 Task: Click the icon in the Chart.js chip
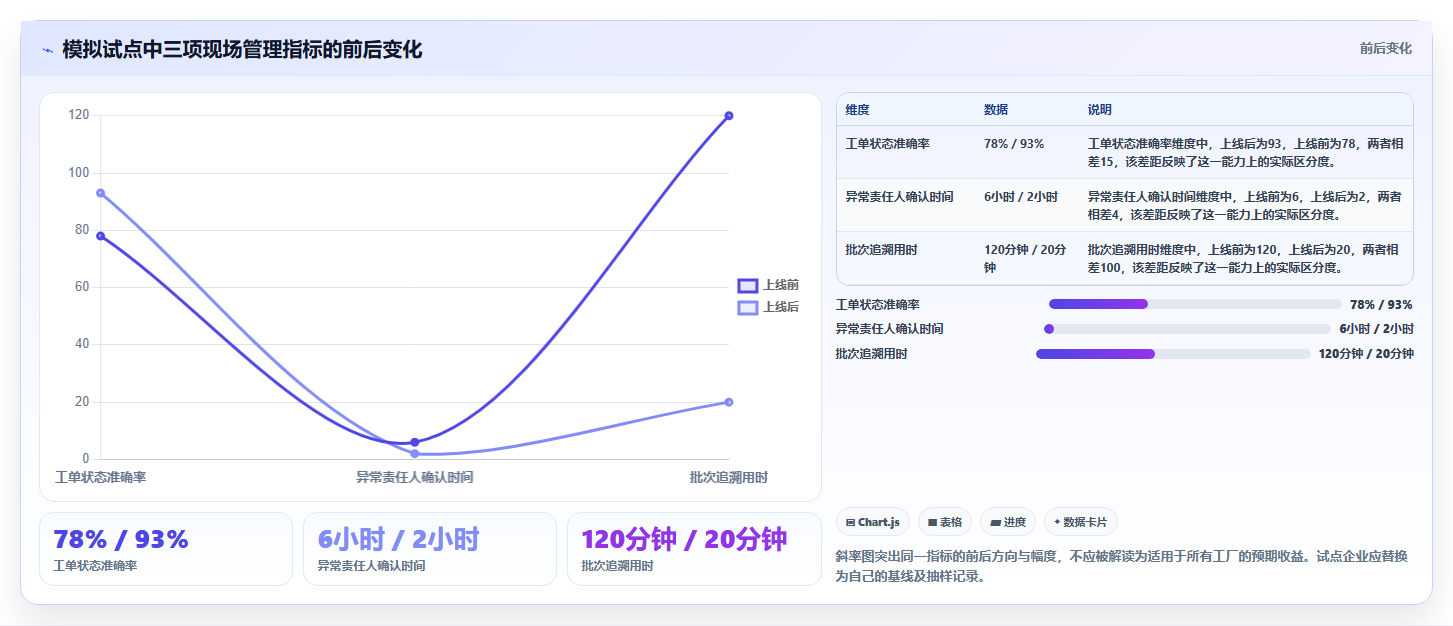[850, 522]
